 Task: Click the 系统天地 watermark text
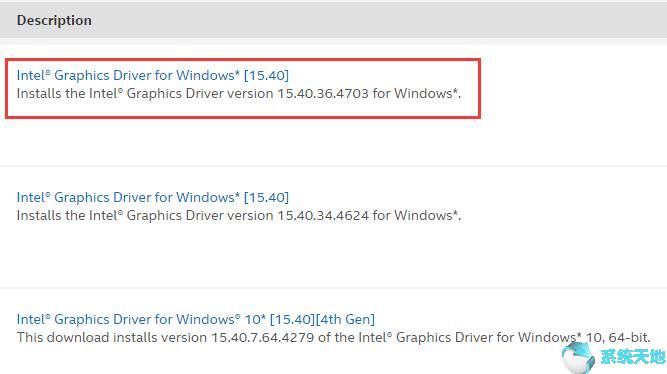[632, 357]
